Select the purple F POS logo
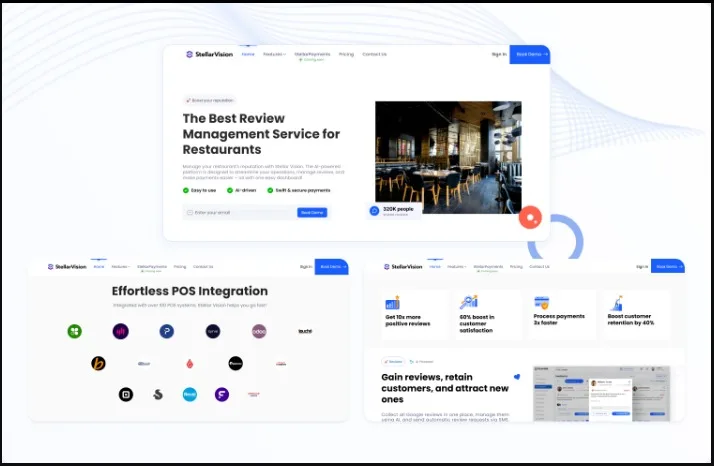Image resolution: width=714 pixels, height=466 pixels. (x=222, y=394)
